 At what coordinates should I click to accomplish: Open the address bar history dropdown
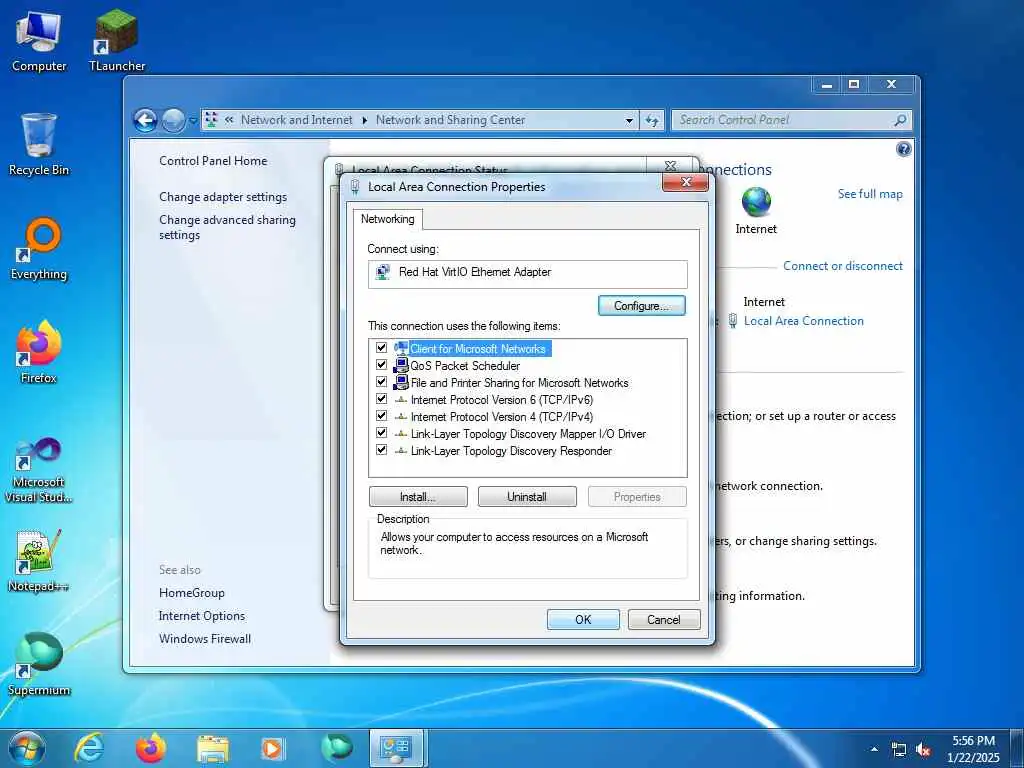[x=630, y=120]
